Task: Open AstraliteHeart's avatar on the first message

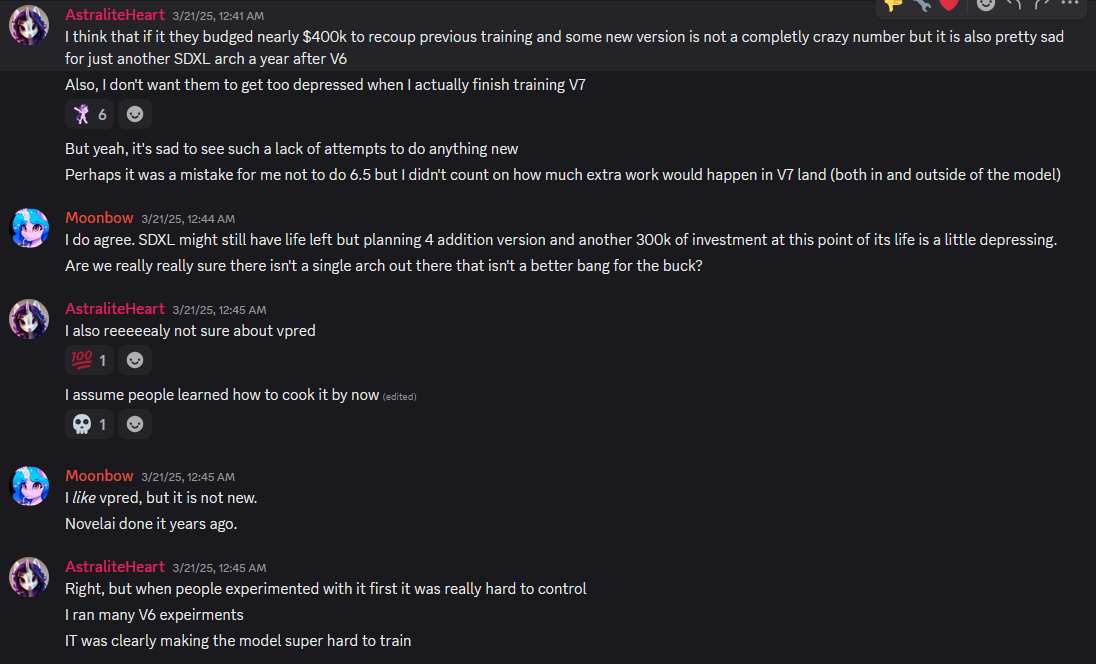Action: click(x=29, y=25)
